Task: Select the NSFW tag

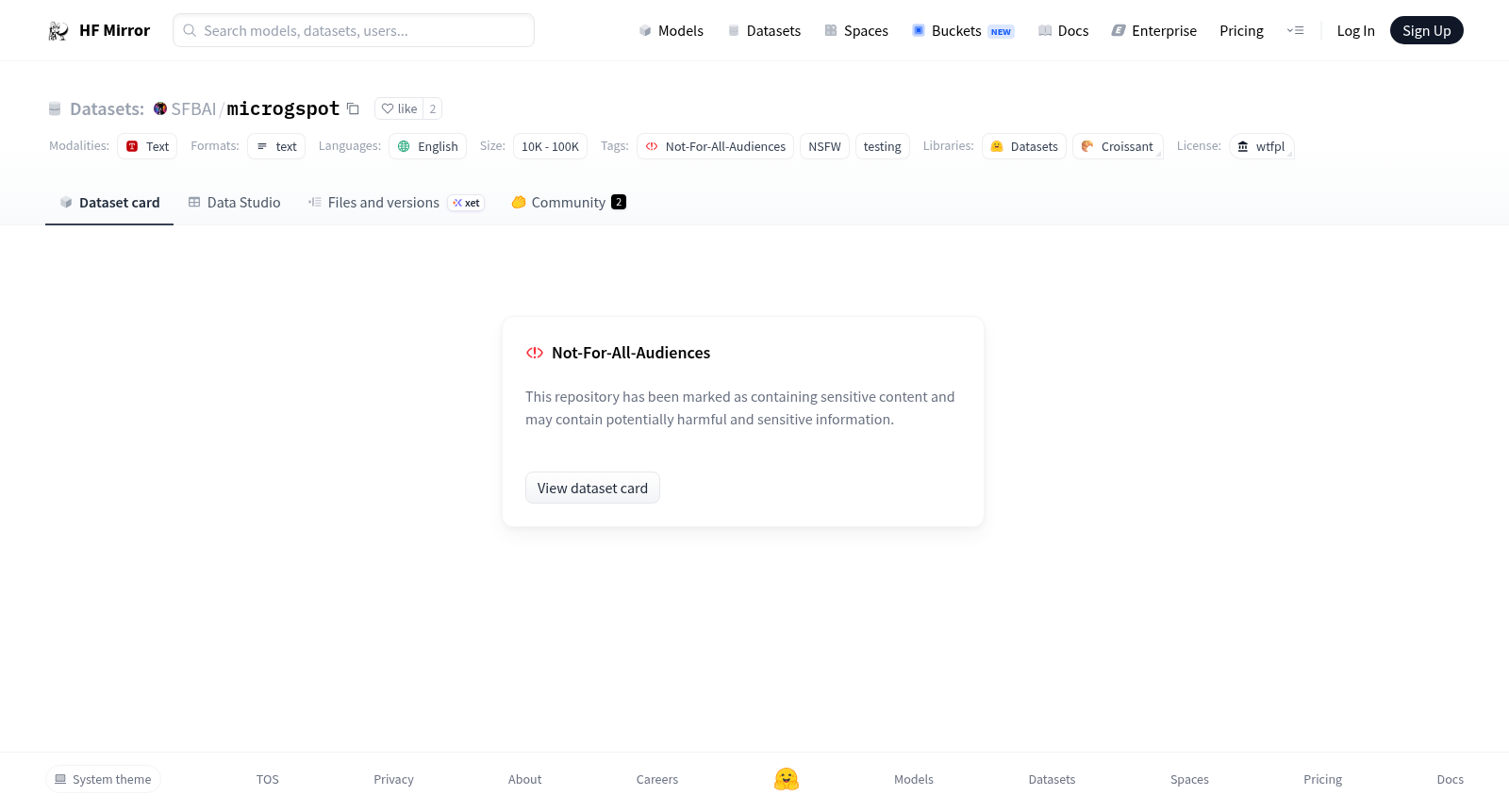Action: tap(824, 146)
